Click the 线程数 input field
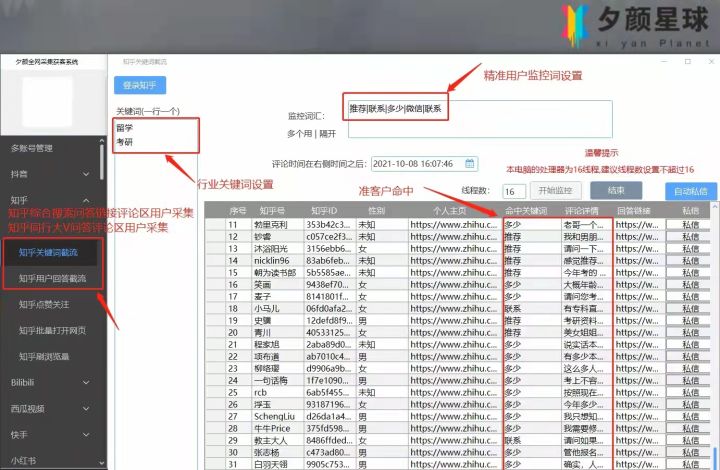Viewport: 720px width, 470px height. 513,191
